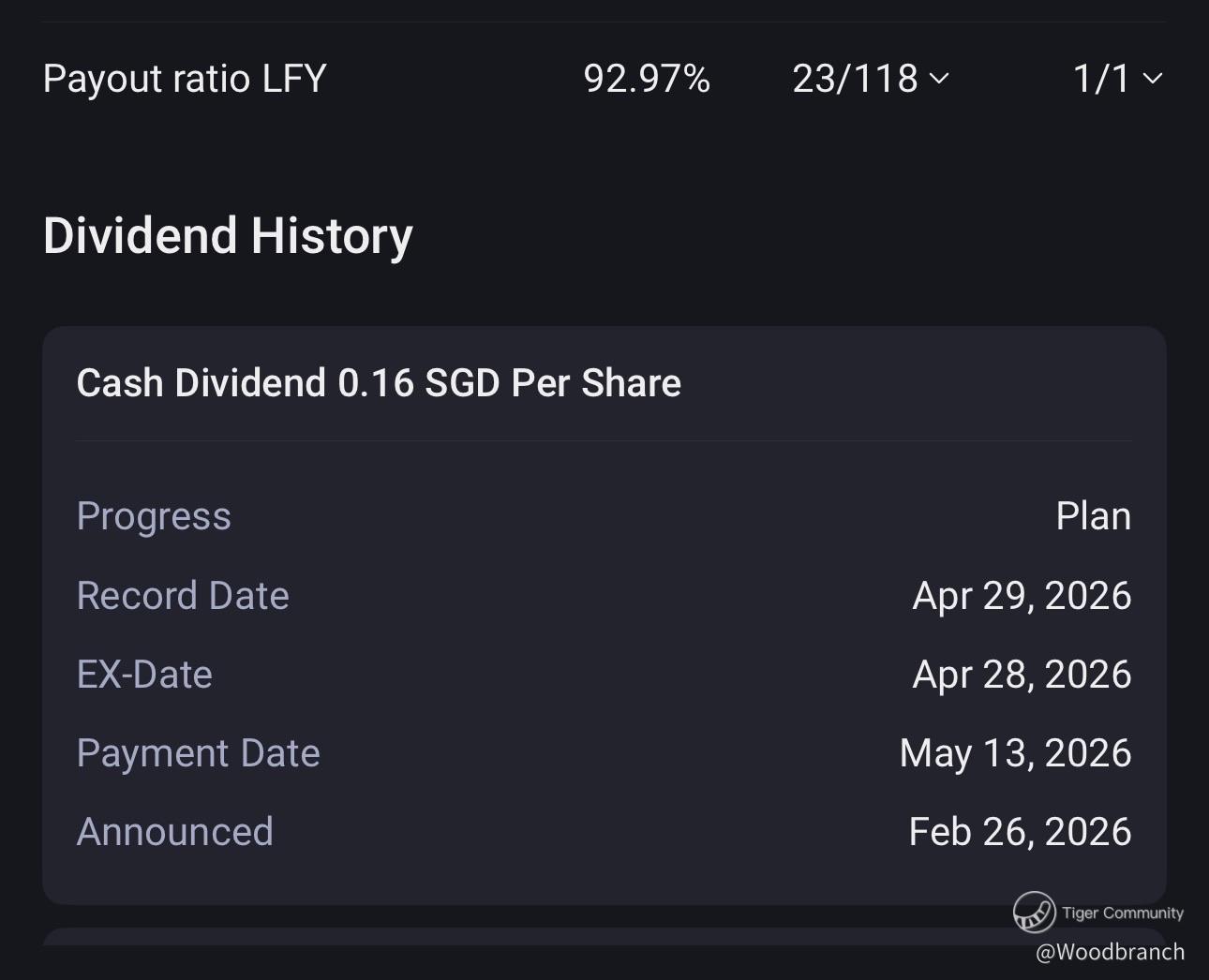Click the Apr 29, 2026 record date

[1022, 596]
